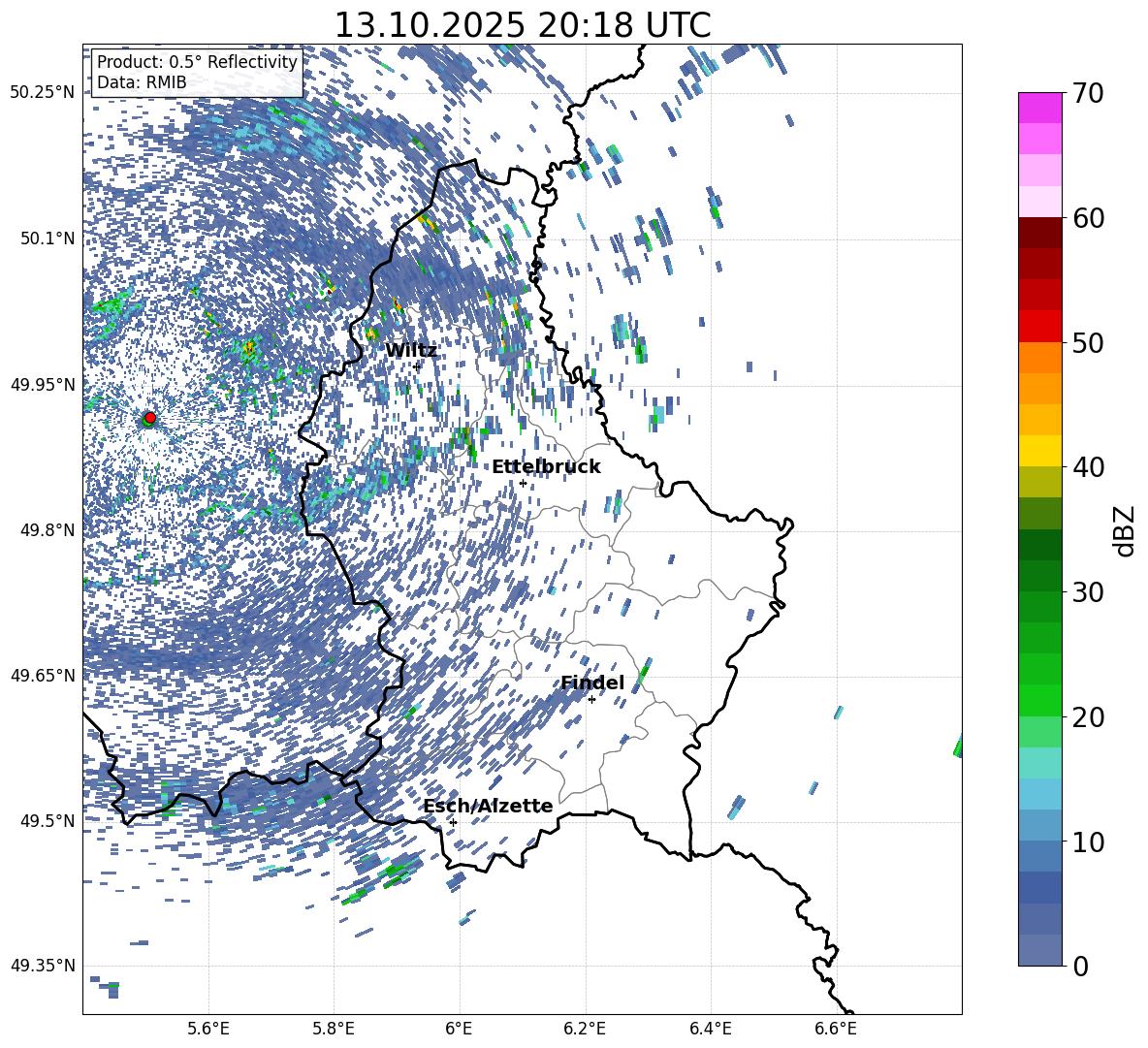Click the 6.2°E longitude label
1148x1048 pixels.
585,1030
